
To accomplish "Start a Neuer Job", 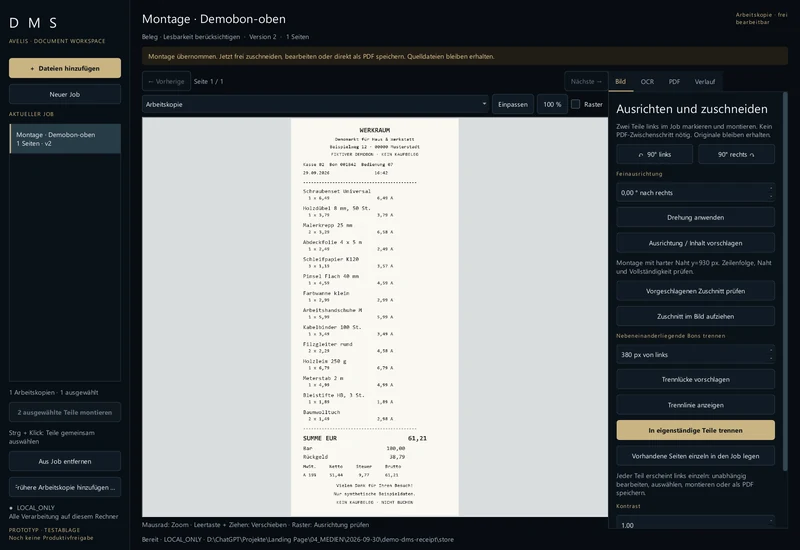I will [x=65, y=94].
